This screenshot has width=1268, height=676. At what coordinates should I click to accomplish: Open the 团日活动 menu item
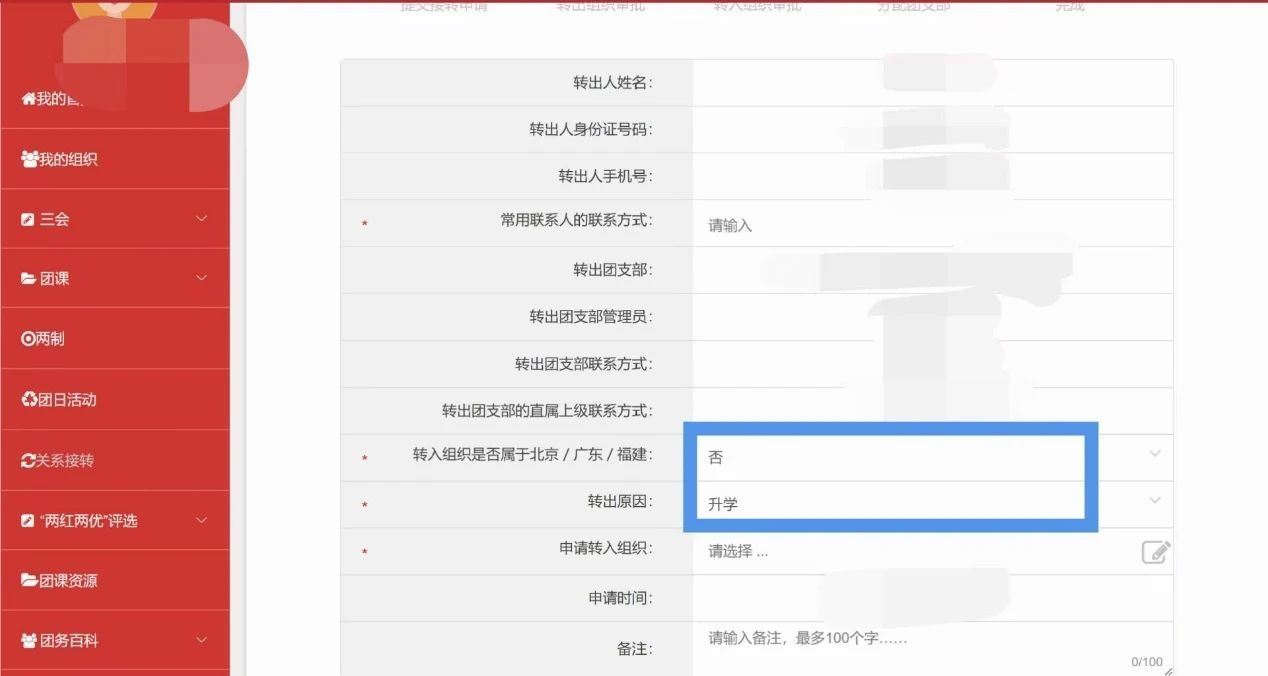pyautogui.click(x=67, y=400)
